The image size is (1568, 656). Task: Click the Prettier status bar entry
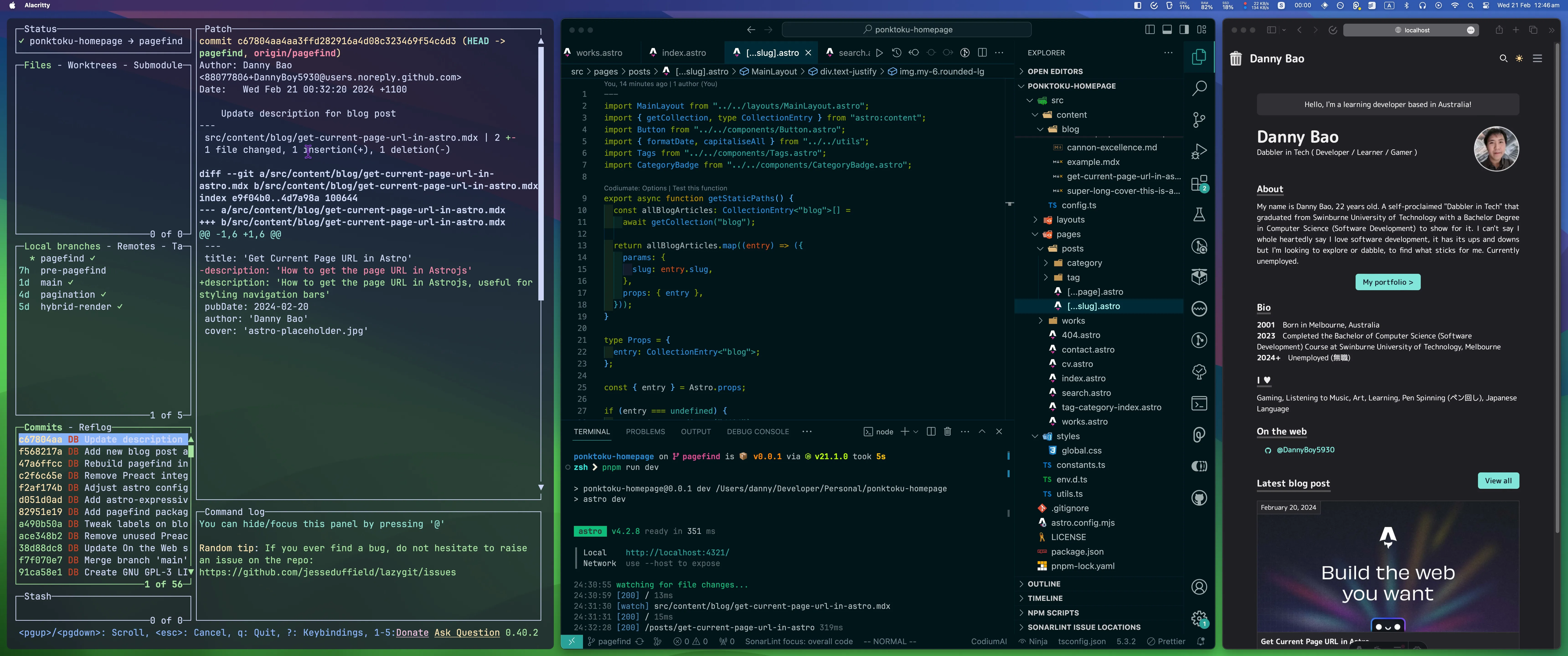(1166, 641)
